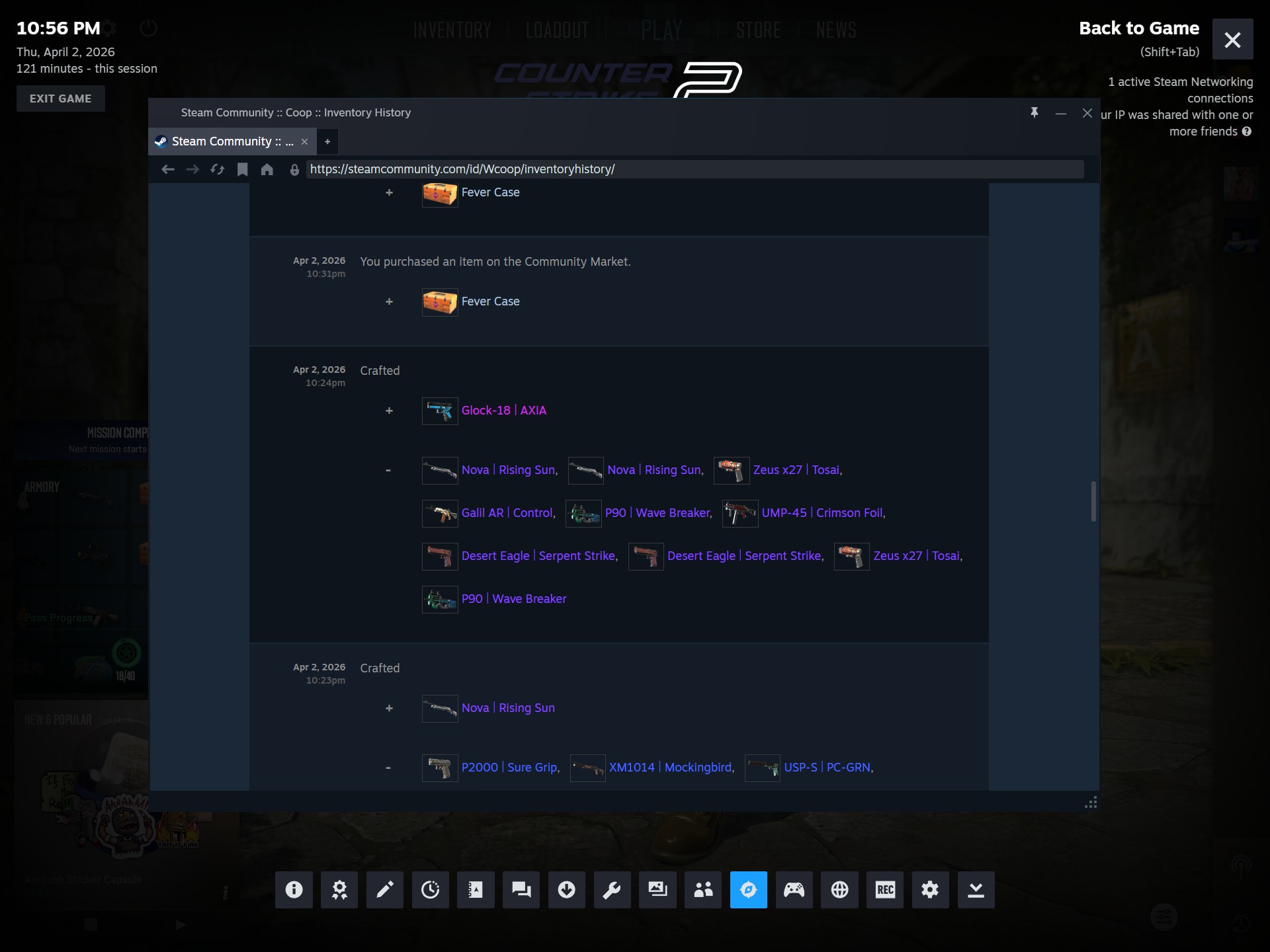
Task: Click the UMP-45 | Crimson Foil link
Action: click(x=823, y=513)
